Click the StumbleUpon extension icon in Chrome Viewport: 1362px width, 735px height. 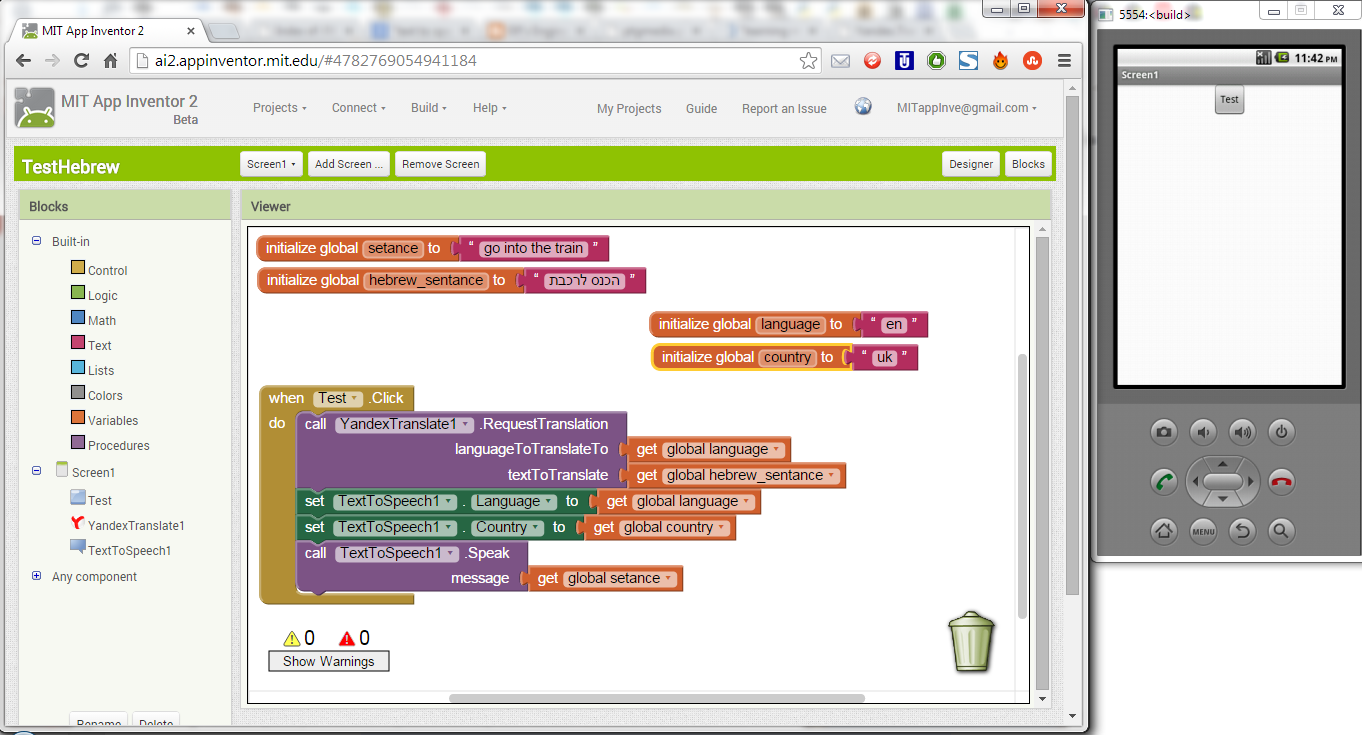click(x=1032, y=61)
